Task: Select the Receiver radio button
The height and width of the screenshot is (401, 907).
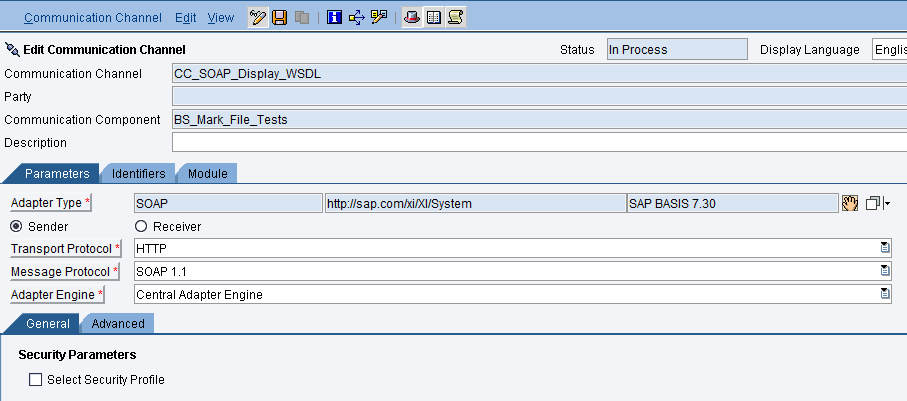Action: (x=141, y=226)
